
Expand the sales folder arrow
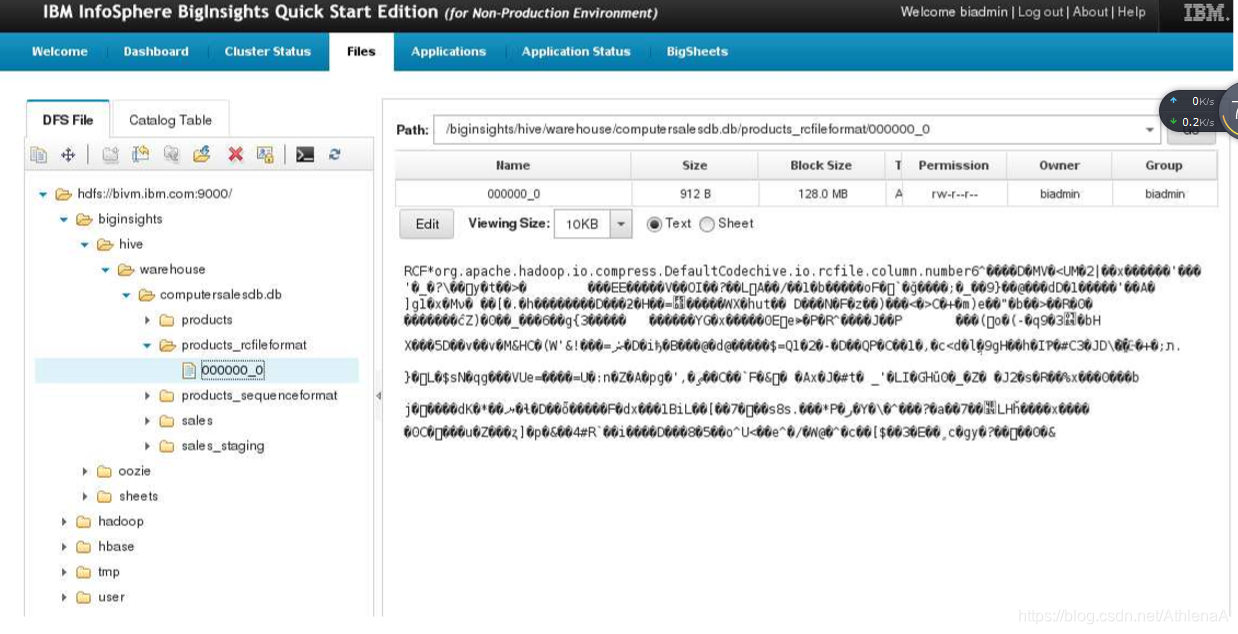(147, 421)
